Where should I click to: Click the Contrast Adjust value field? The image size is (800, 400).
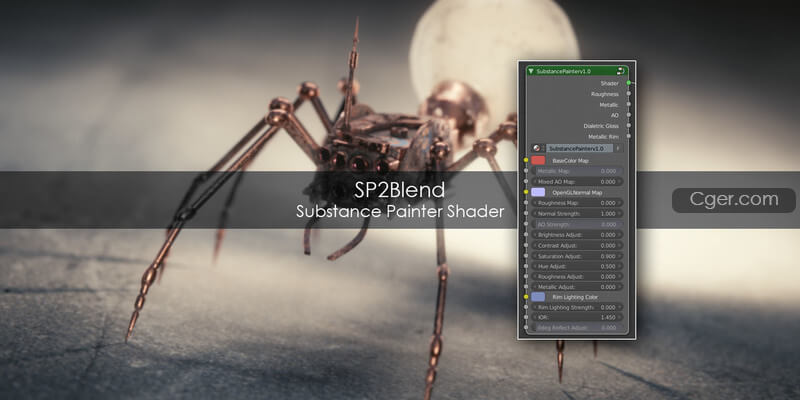pos(577,245)
